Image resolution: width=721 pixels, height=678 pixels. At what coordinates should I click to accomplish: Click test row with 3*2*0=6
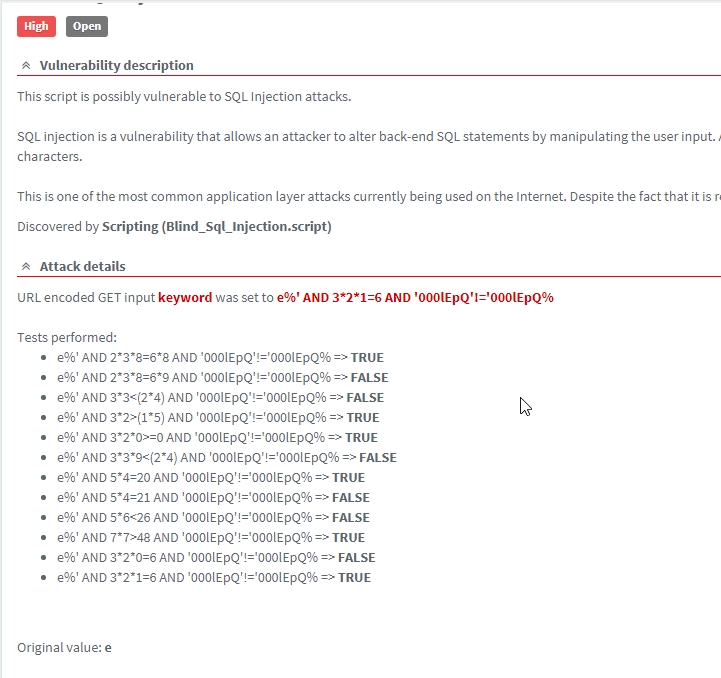pyautogui.click(x=216, y=557)
